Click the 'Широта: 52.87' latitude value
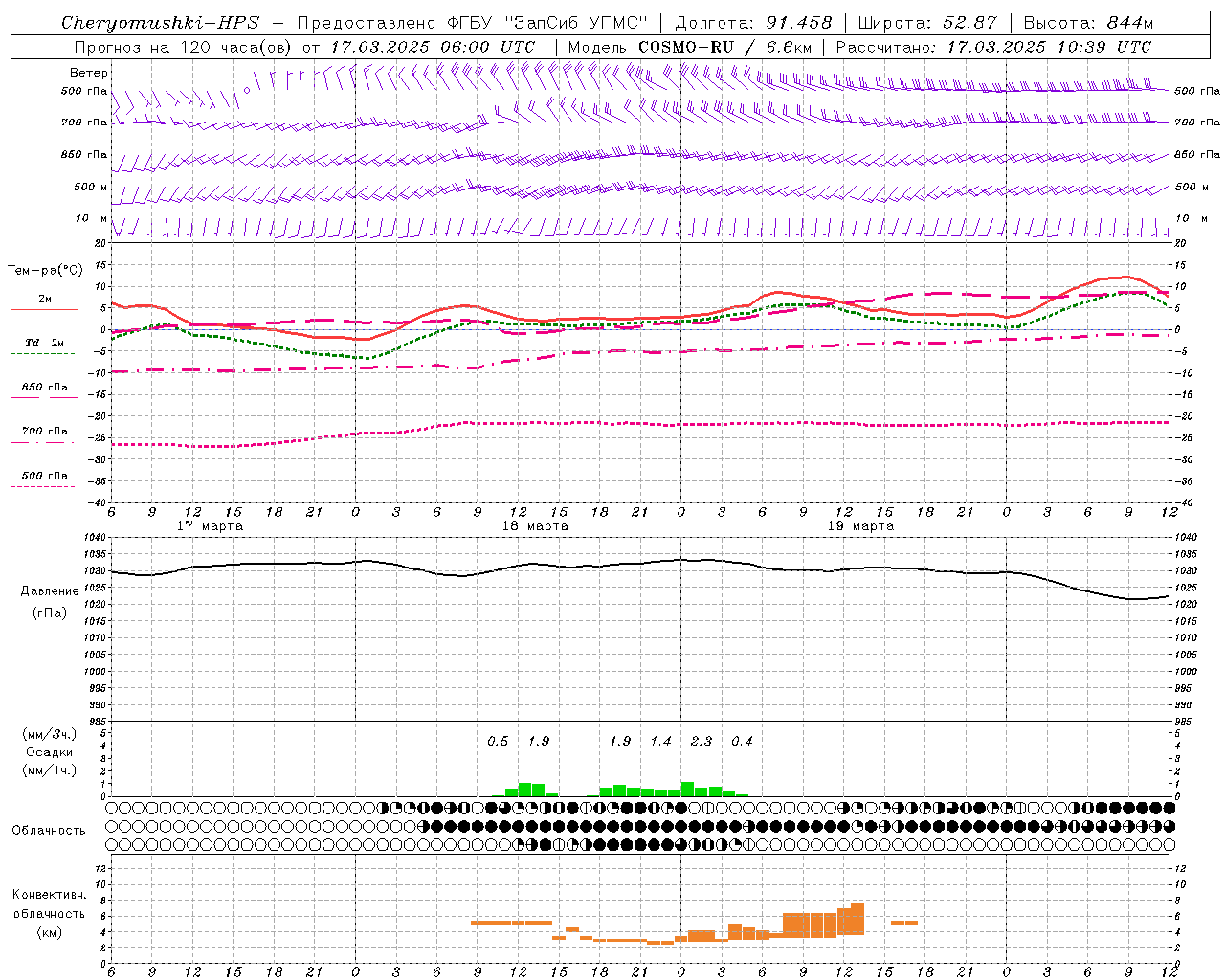The height and width of the screenshot is (980, 1225). (927, 23)
